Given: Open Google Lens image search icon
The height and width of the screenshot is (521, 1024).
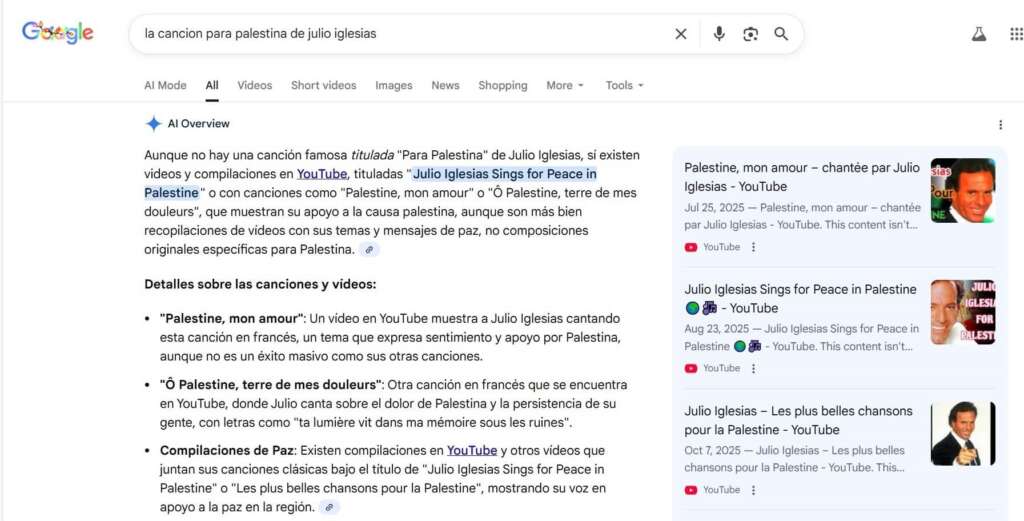Looking at the screenshot, I should (x=750, y=34).
